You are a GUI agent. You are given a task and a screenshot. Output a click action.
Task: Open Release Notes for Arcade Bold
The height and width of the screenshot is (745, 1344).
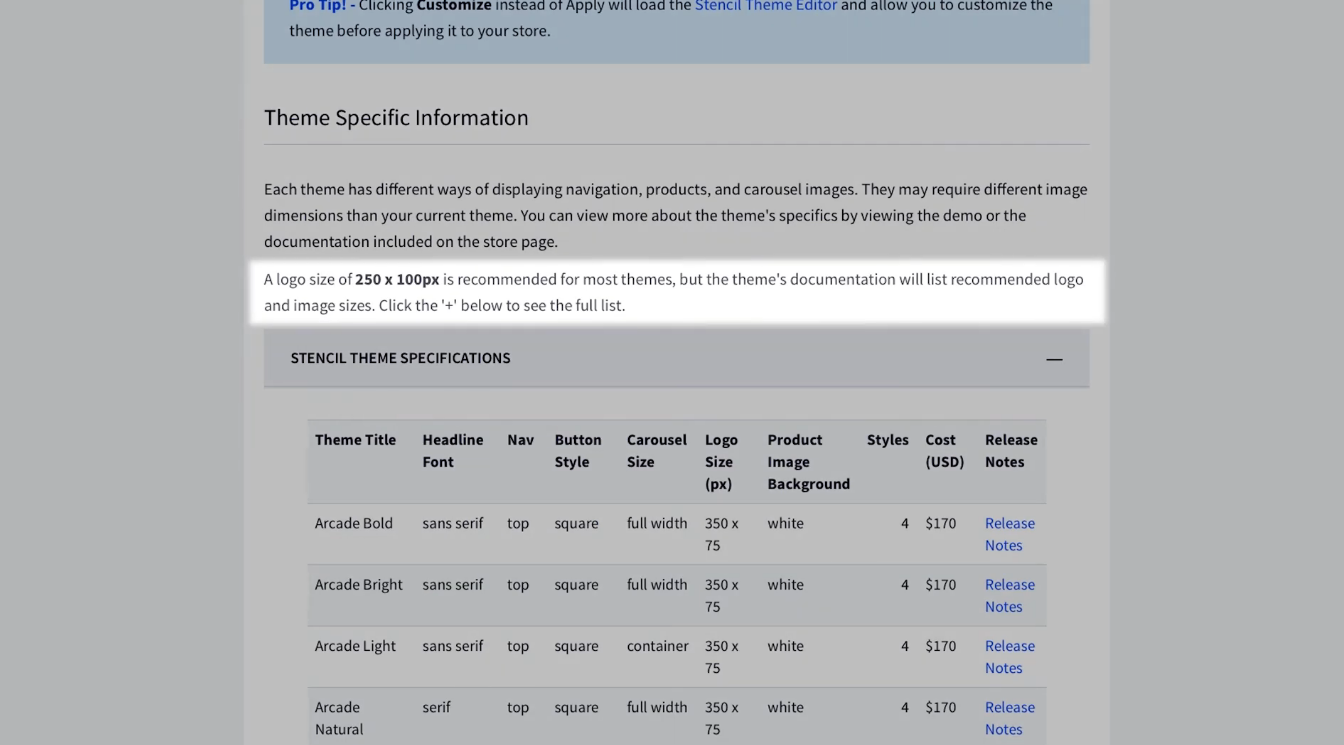pyautogui.click(x=1009, y=534)
